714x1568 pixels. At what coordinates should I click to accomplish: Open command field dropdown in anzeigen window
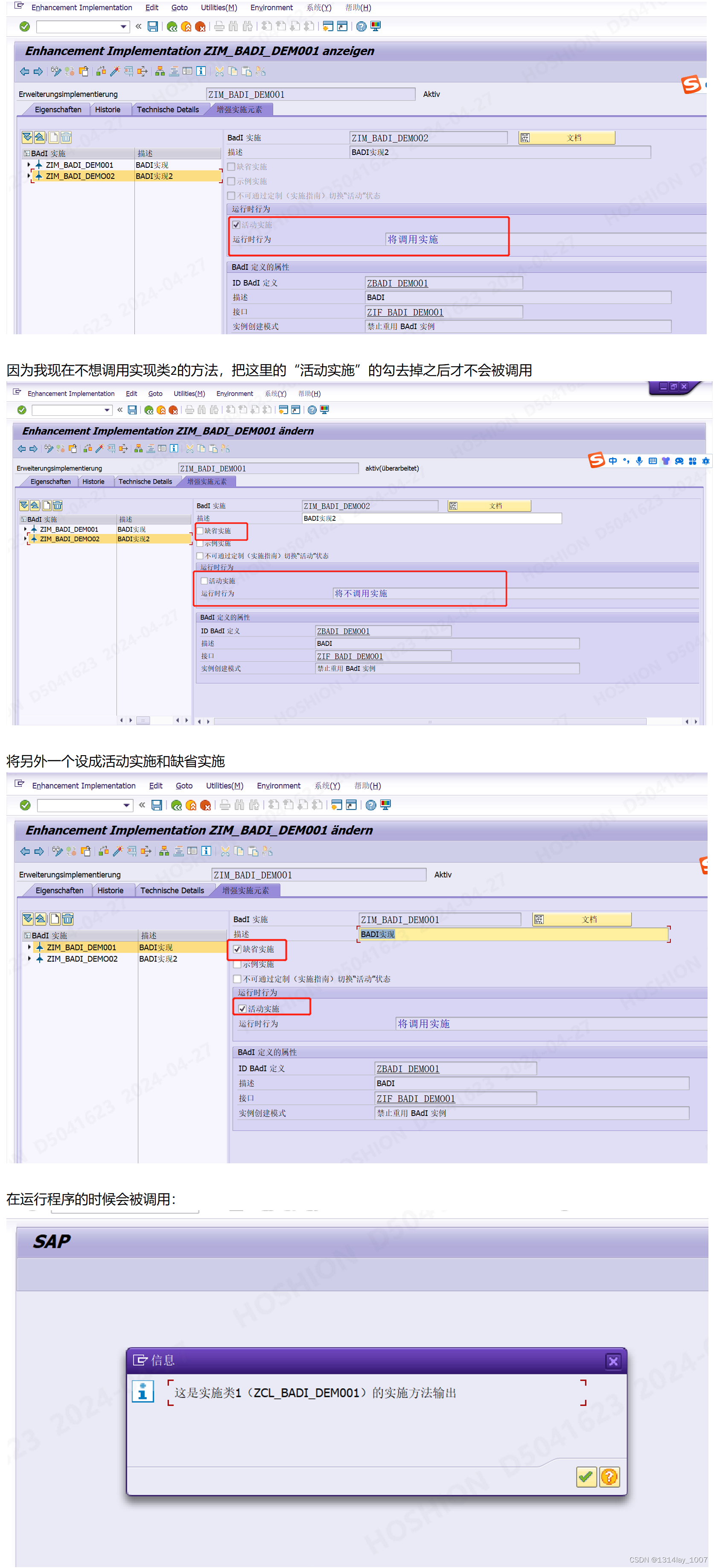point(124,27)
